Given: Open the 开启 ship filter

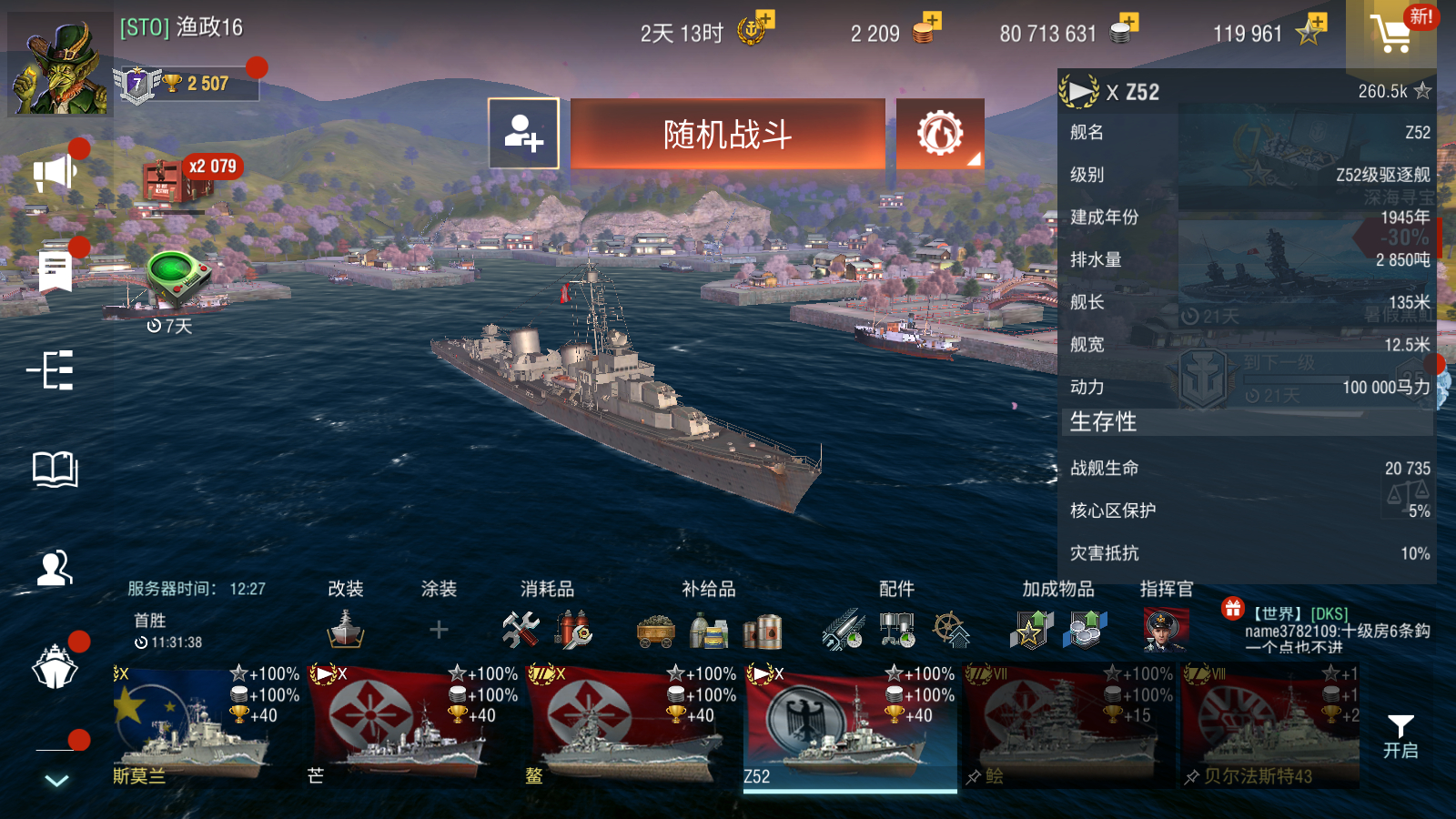Looking at the screenshot, I should click(1400, 737).
